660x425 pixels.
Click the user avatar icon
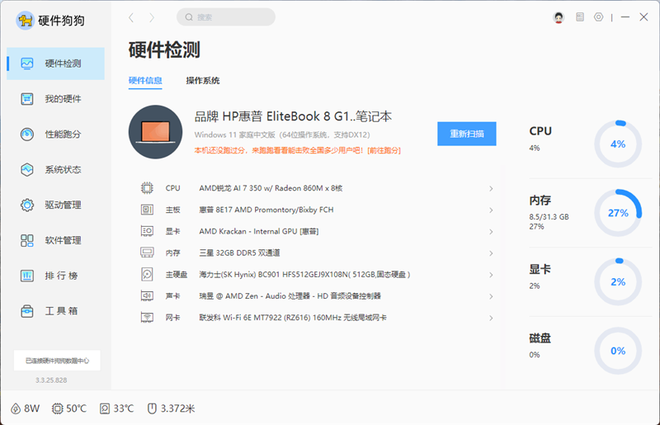pos(558,17)
